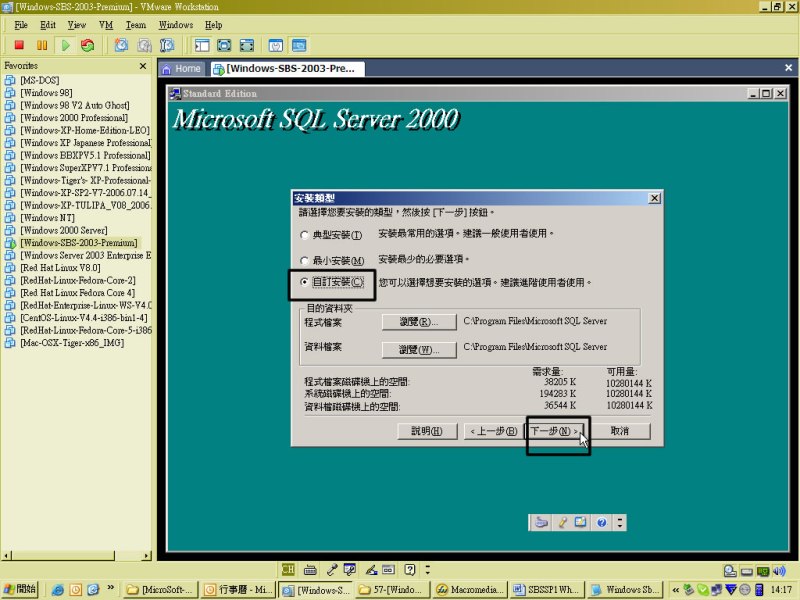Image resolution: width=800 pixels, height=600 pixels.
Task: Open the VM menu
Action: pyautogui.click(x=106, y=24)
